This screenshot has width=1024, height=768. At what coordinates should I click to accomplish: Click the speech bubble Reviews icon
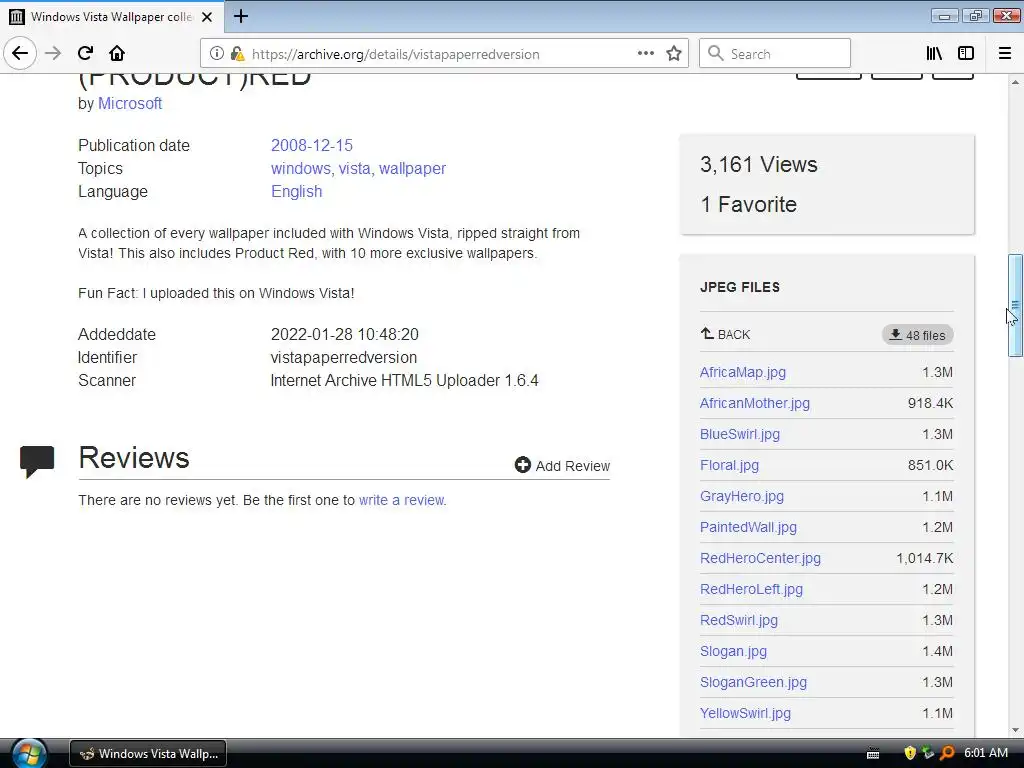tap(37, 461)
